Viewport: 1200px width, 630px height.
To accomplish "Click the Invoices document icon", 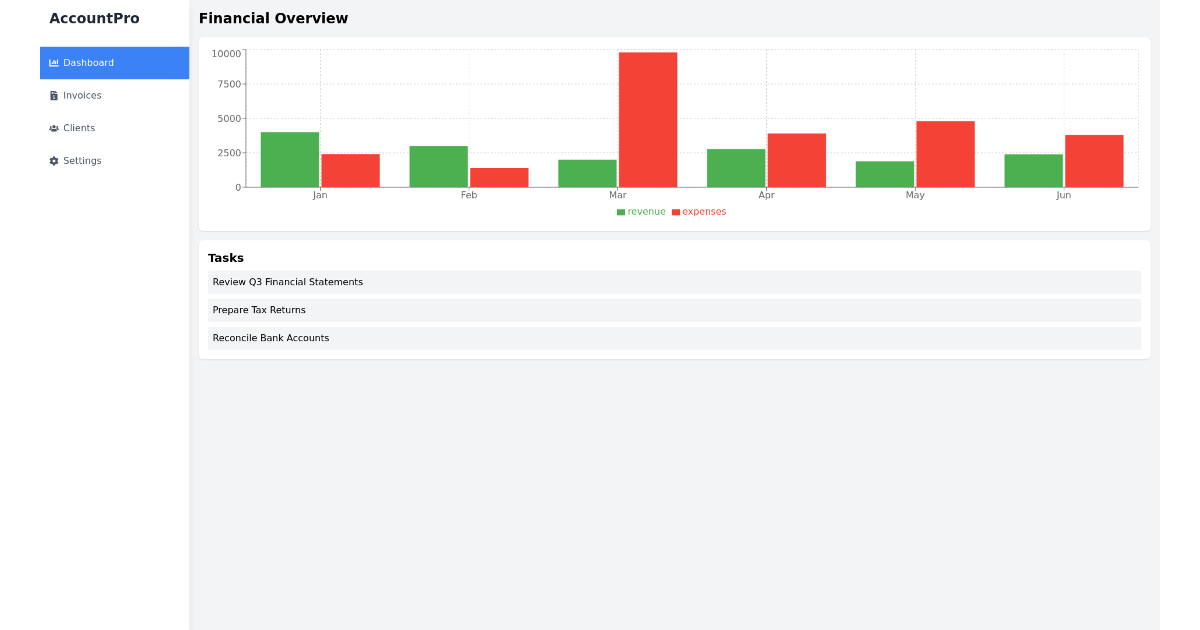I will (53, 95).
